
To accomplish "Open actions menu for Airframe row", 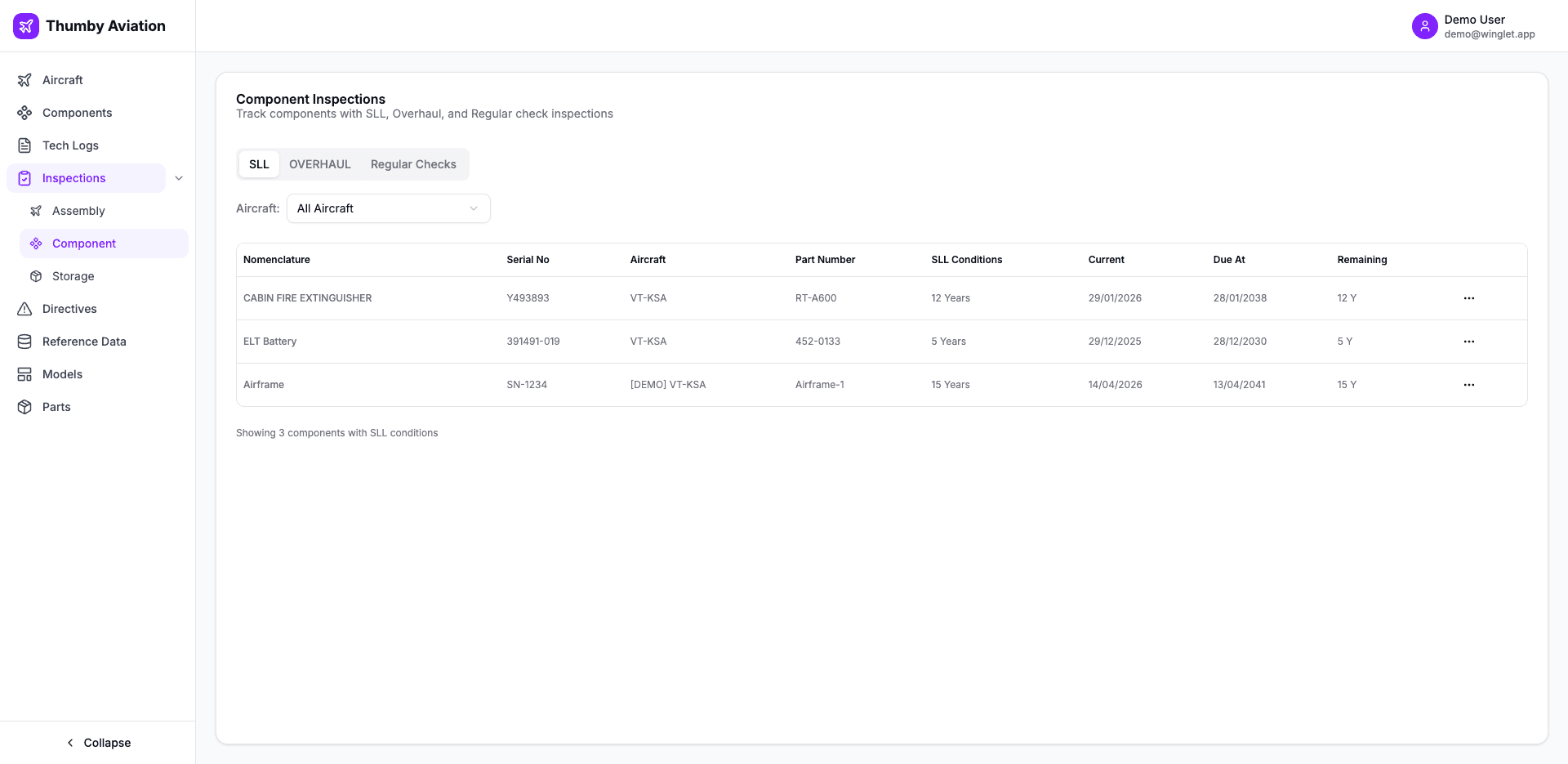I will (x=1468, y=385).
